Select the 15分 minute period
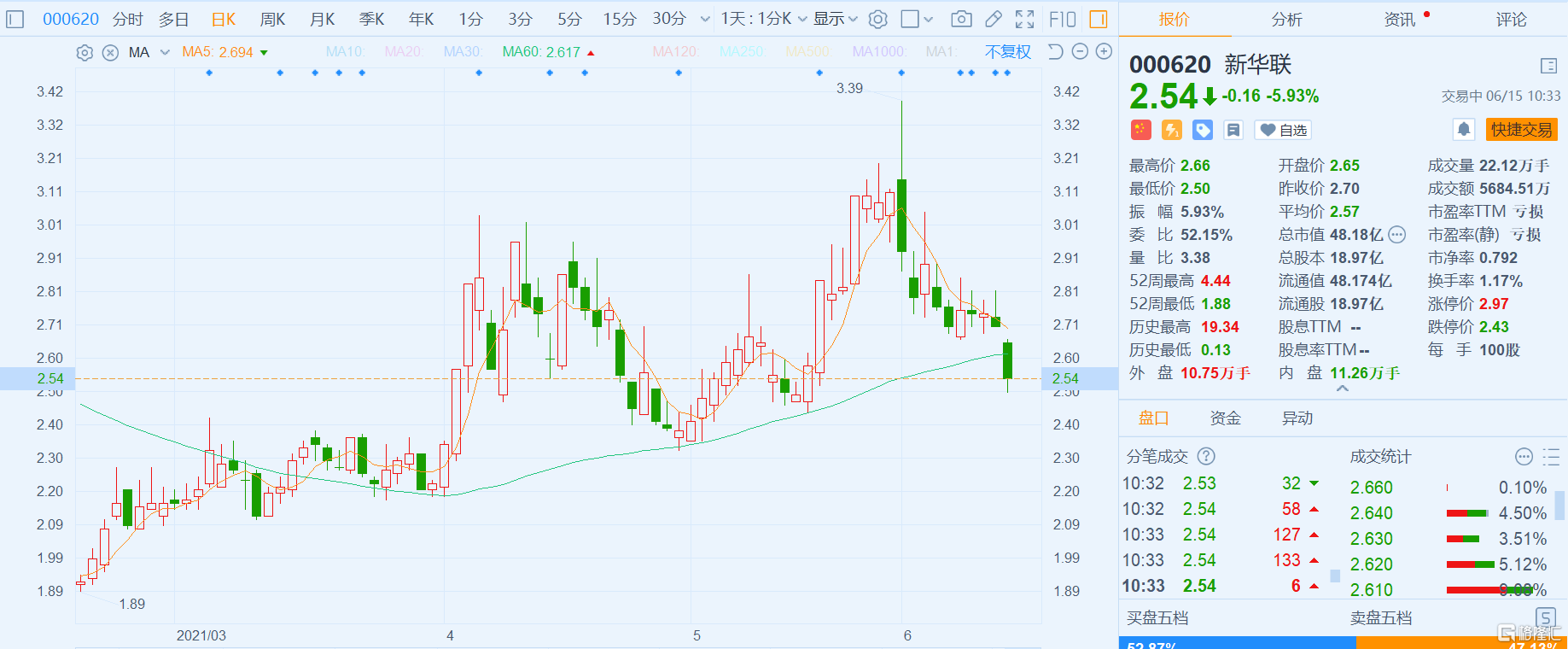 620,19
